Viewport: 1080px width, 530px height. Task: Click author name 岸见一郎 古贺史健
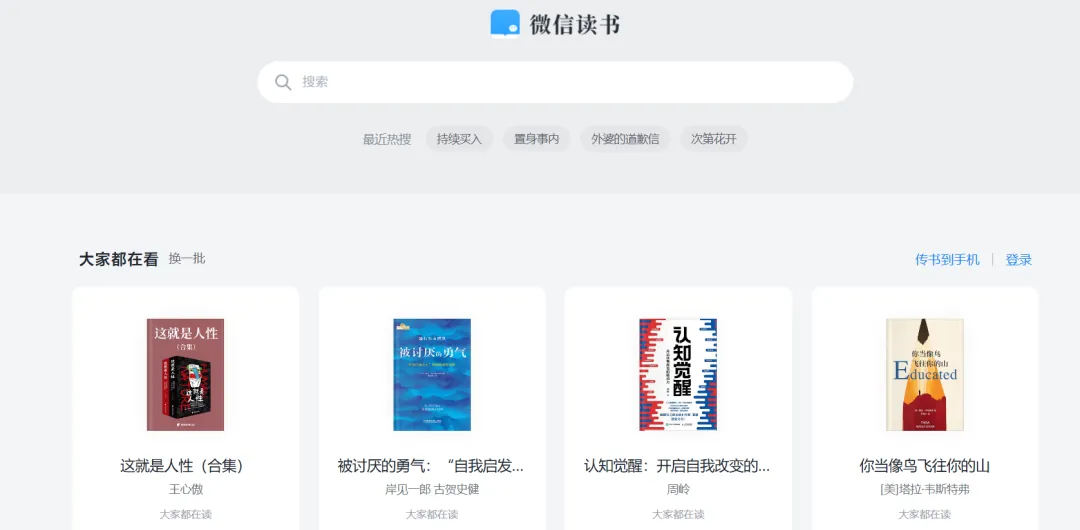(432, 489)
